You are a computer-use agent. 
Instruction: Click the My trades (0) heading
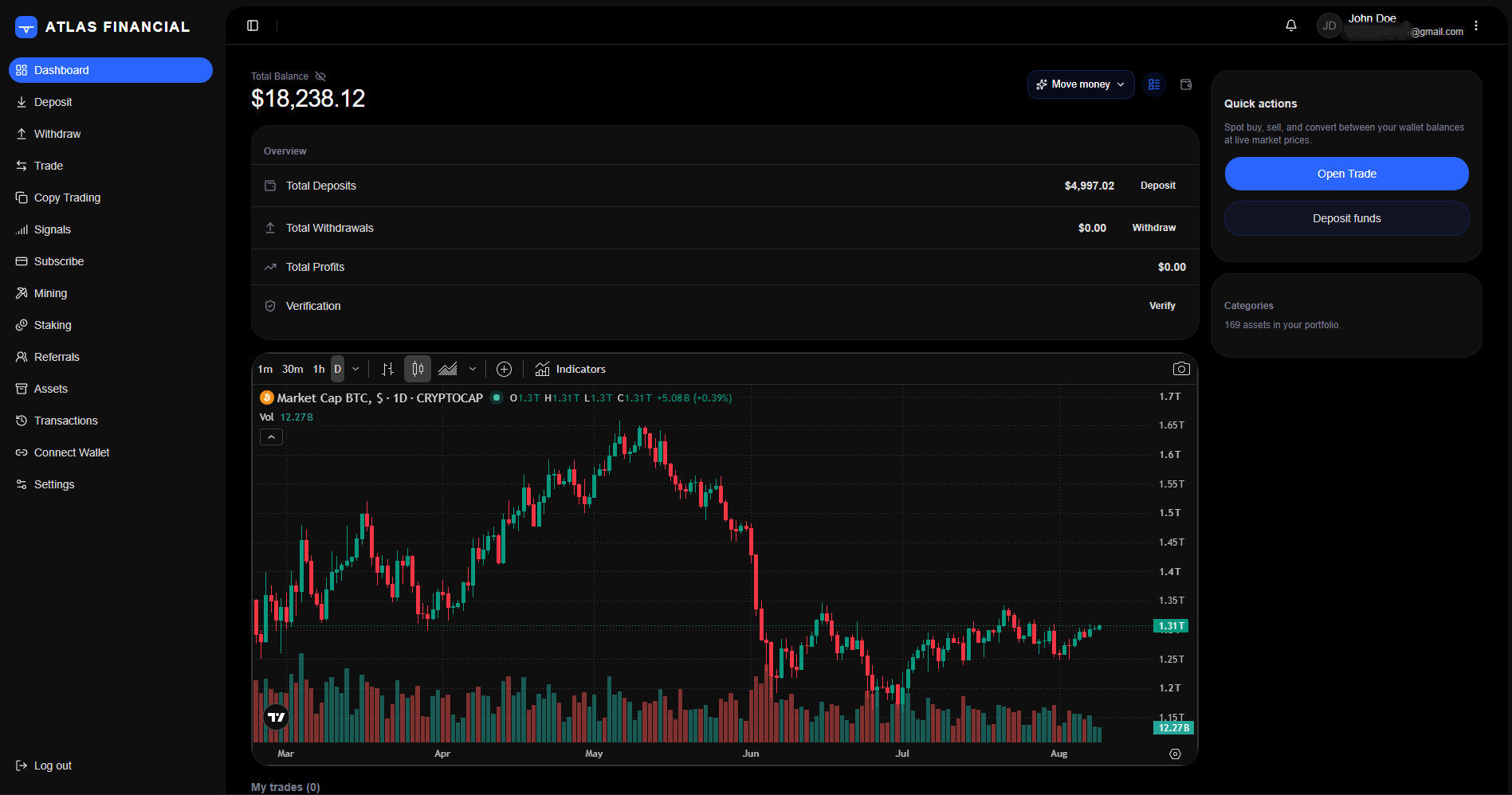285,787
